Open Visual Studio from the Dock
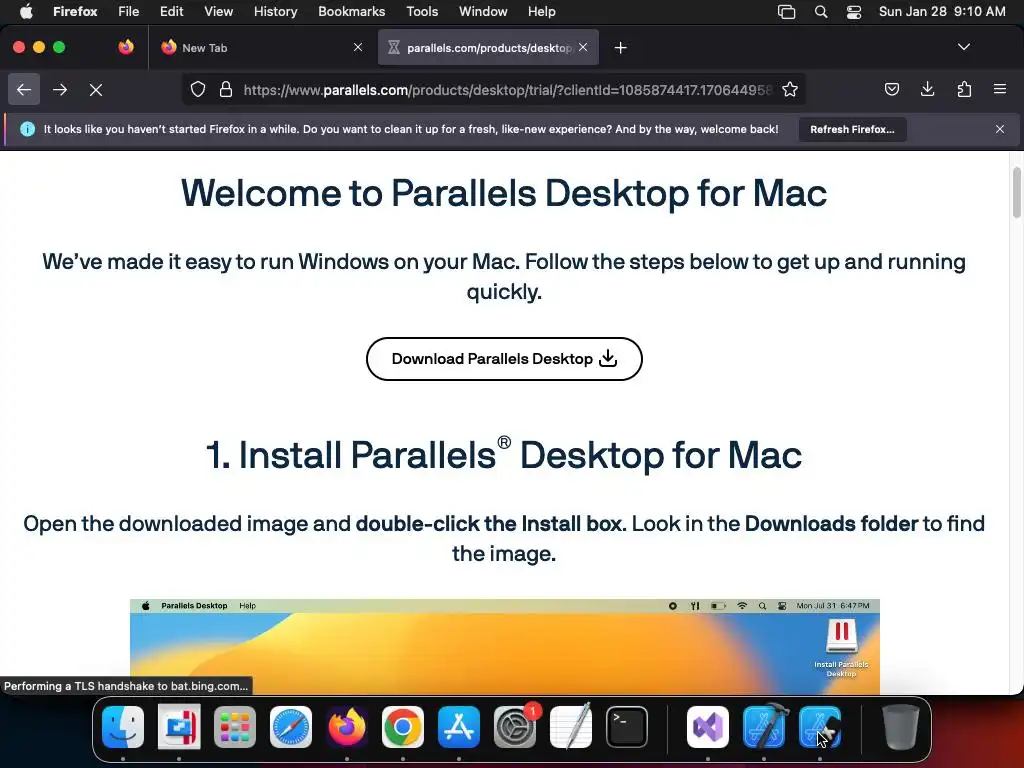This screenshot has height=768, width=1024. coord(708,727)
